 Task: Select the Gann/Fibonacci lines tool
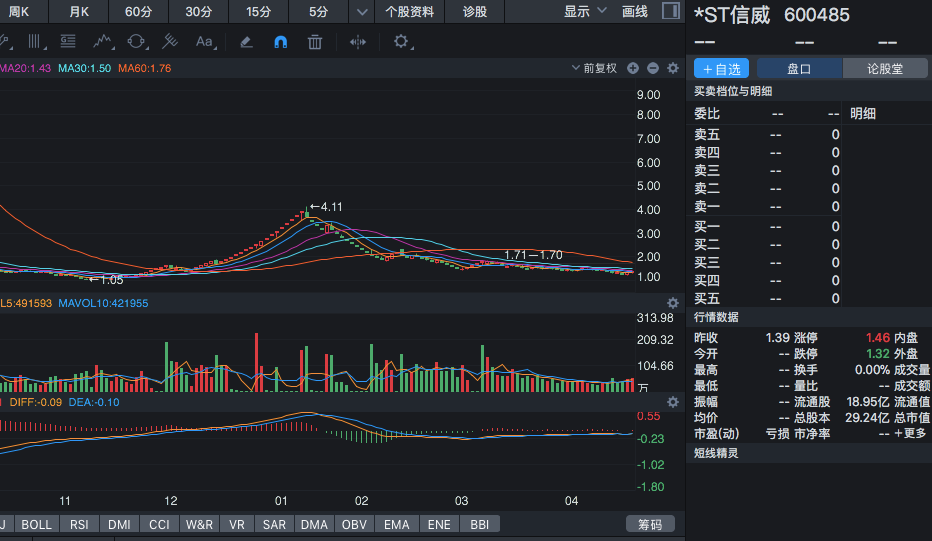pos(68,42)
